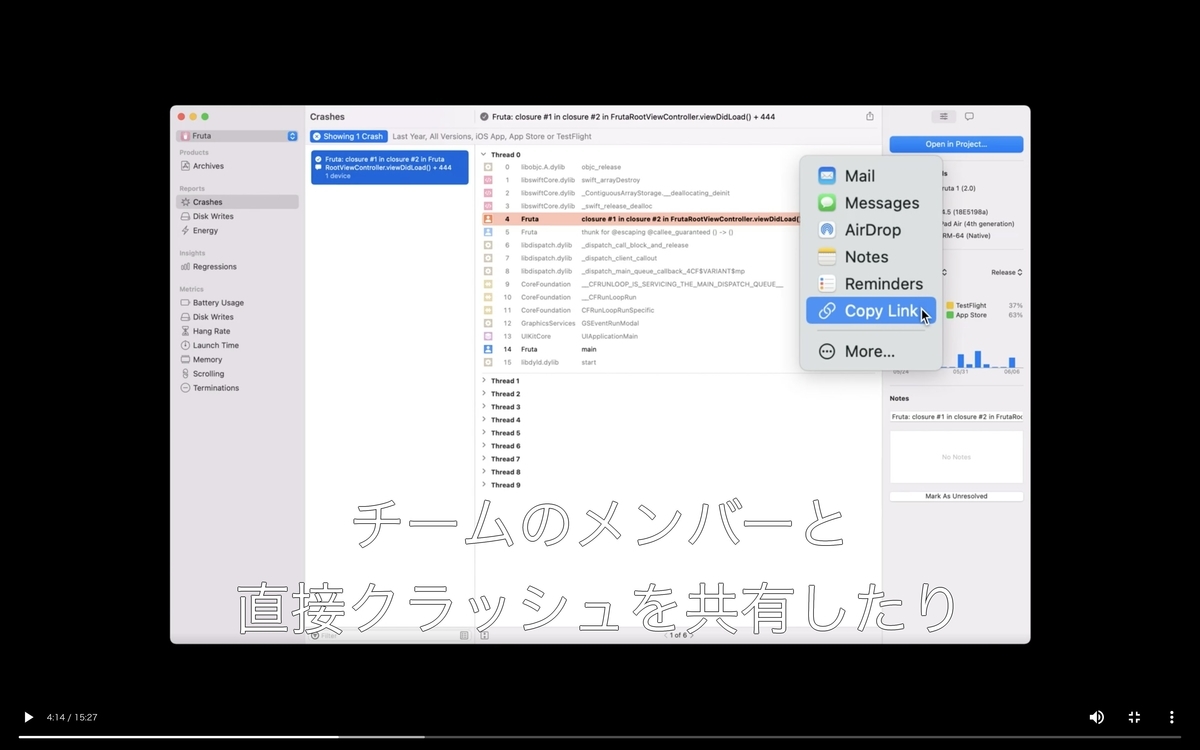The height and width of the screenshot is (750, 1200).
Task: Show the details inspector tab
Action: click(x=943, y=117)
